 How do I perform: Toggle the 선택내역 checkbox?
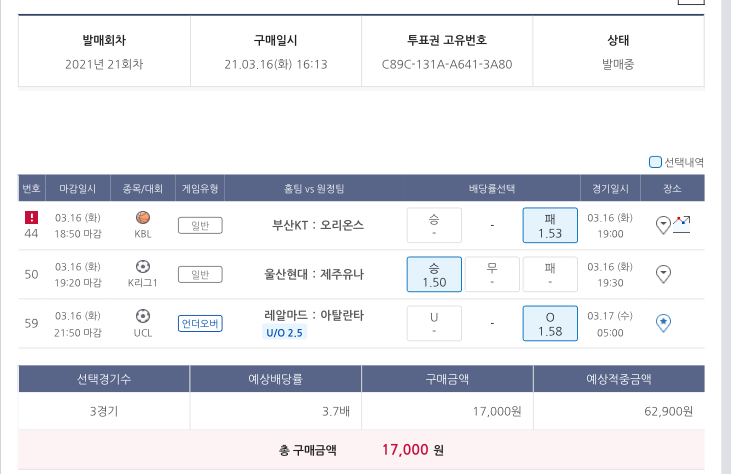pos(655,161)
